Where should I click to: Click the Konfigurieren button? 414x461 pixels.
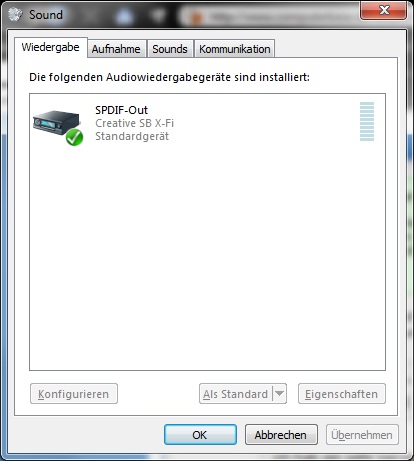74,394
